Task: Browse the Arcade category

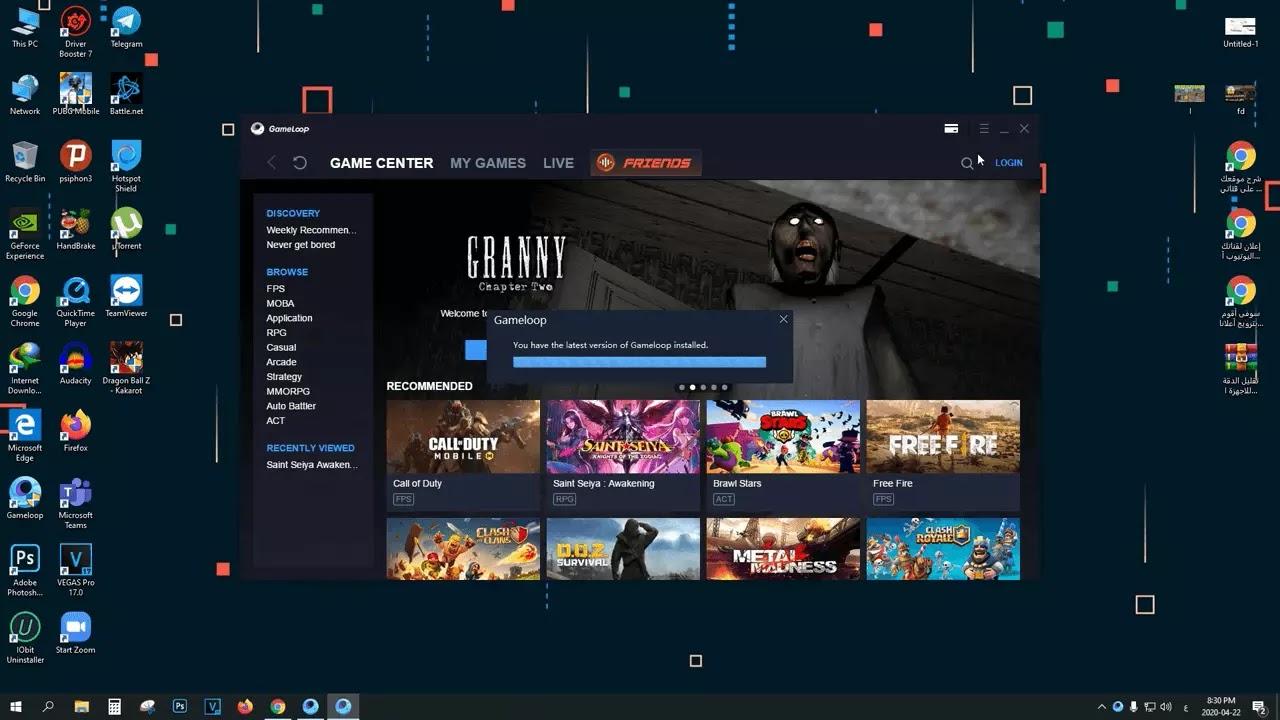Action: (281, 362)
